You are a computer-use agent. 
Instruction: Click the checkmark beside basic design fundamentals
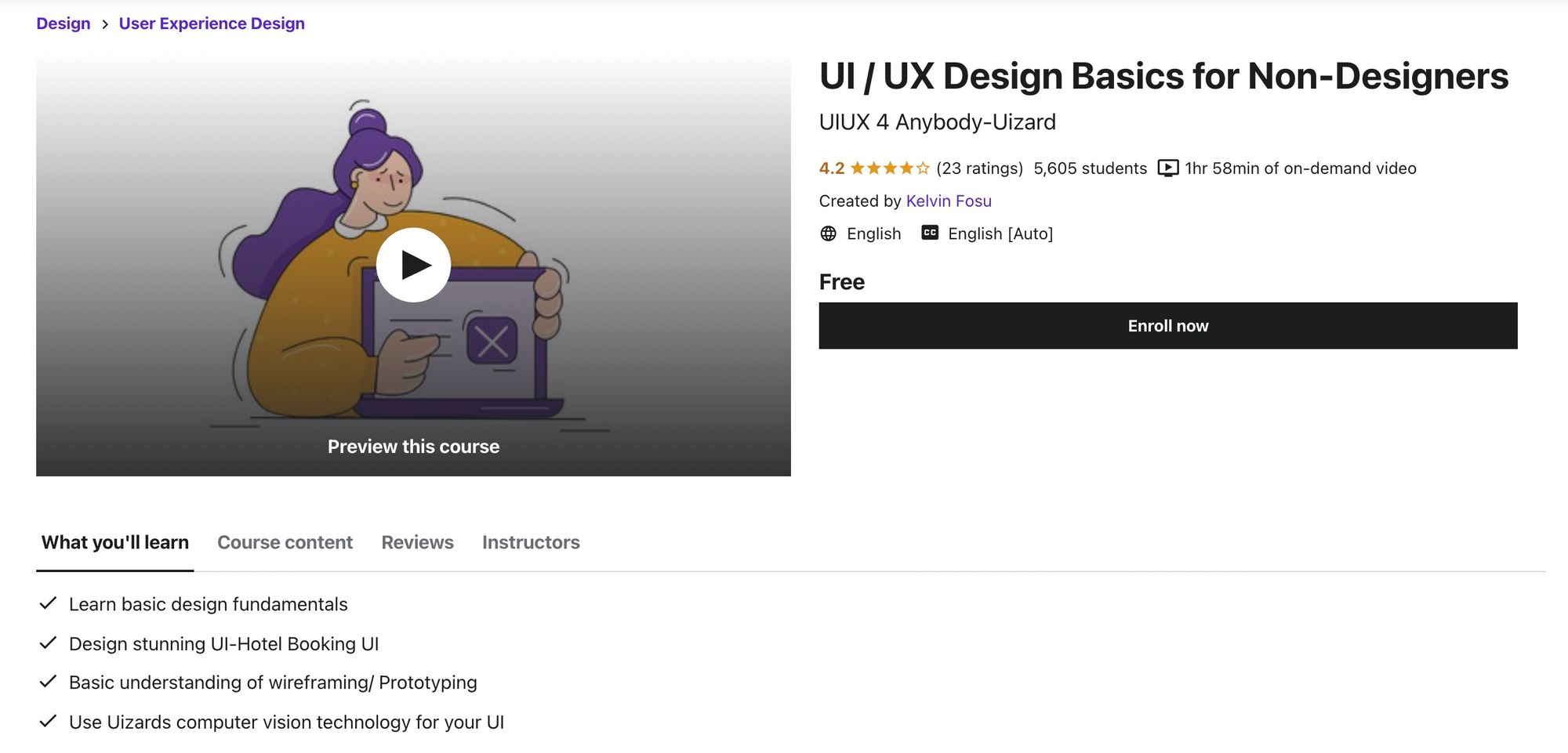click(x=46, y=603)
